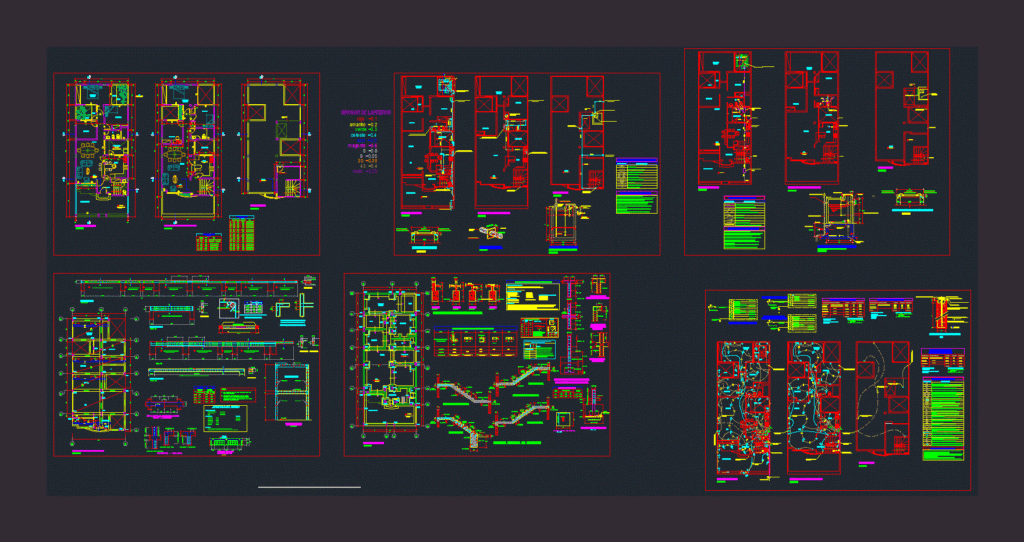Click the upper staircase section detail

[525, 379]
